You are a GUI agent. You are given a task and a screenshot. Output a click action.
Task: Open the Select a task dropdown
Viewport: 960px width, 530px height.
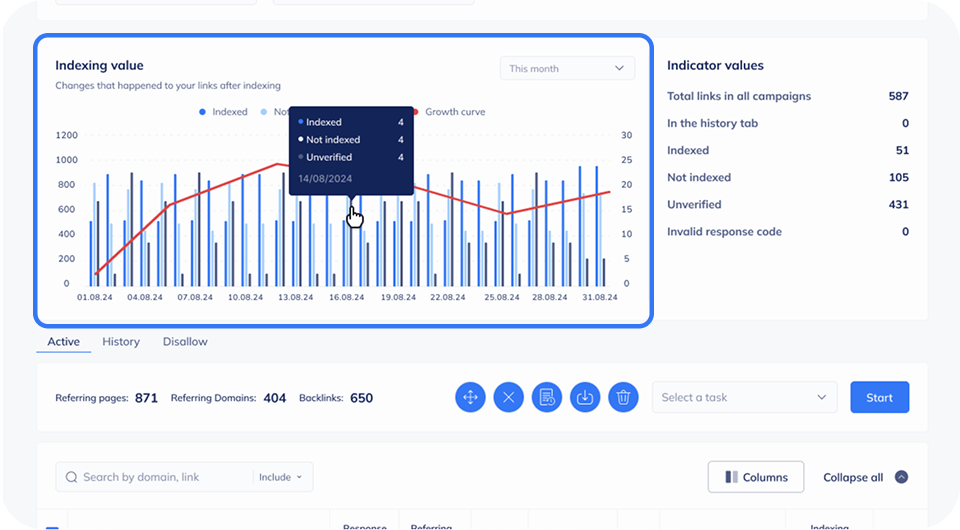tap(745, 397)
